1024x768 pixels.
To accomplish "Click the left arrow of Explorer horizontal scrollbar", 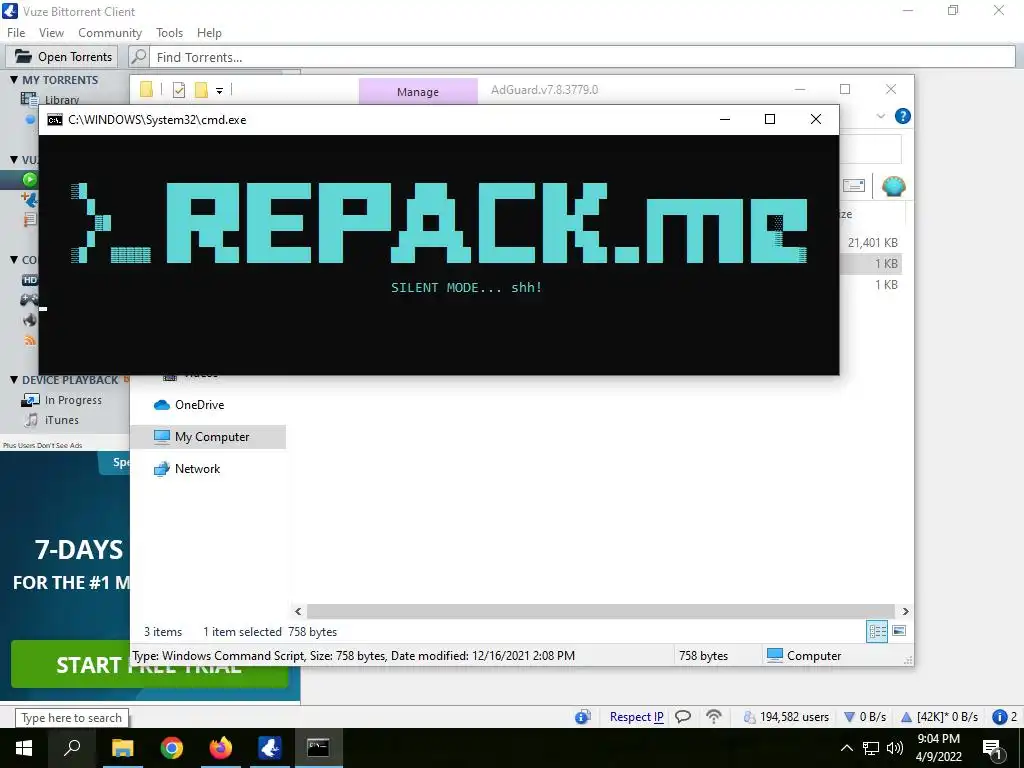I will (x=298, y=611).
